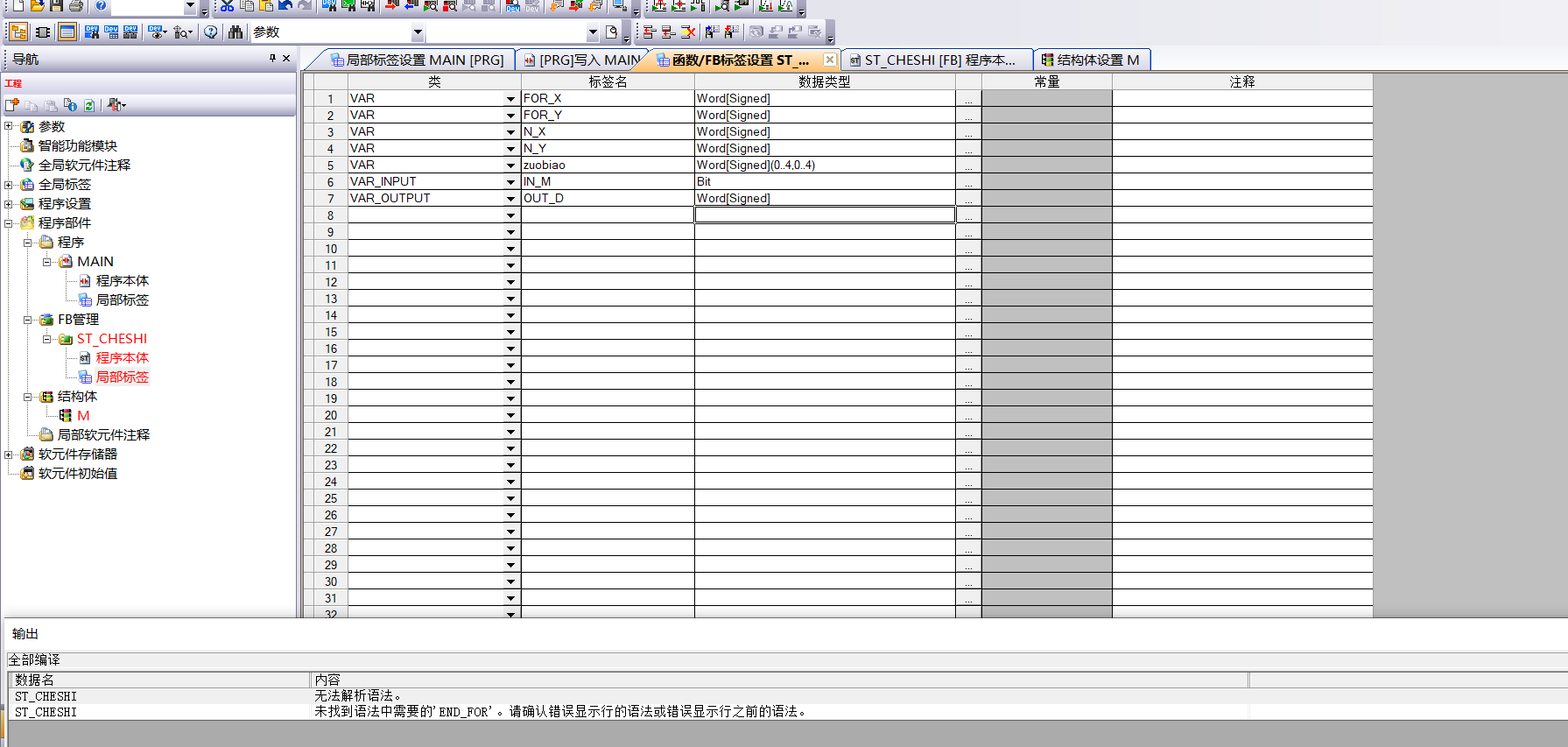Select the END_FOR error message row
The height and width of the screenshot is (747, 1568).
(560, 712)
